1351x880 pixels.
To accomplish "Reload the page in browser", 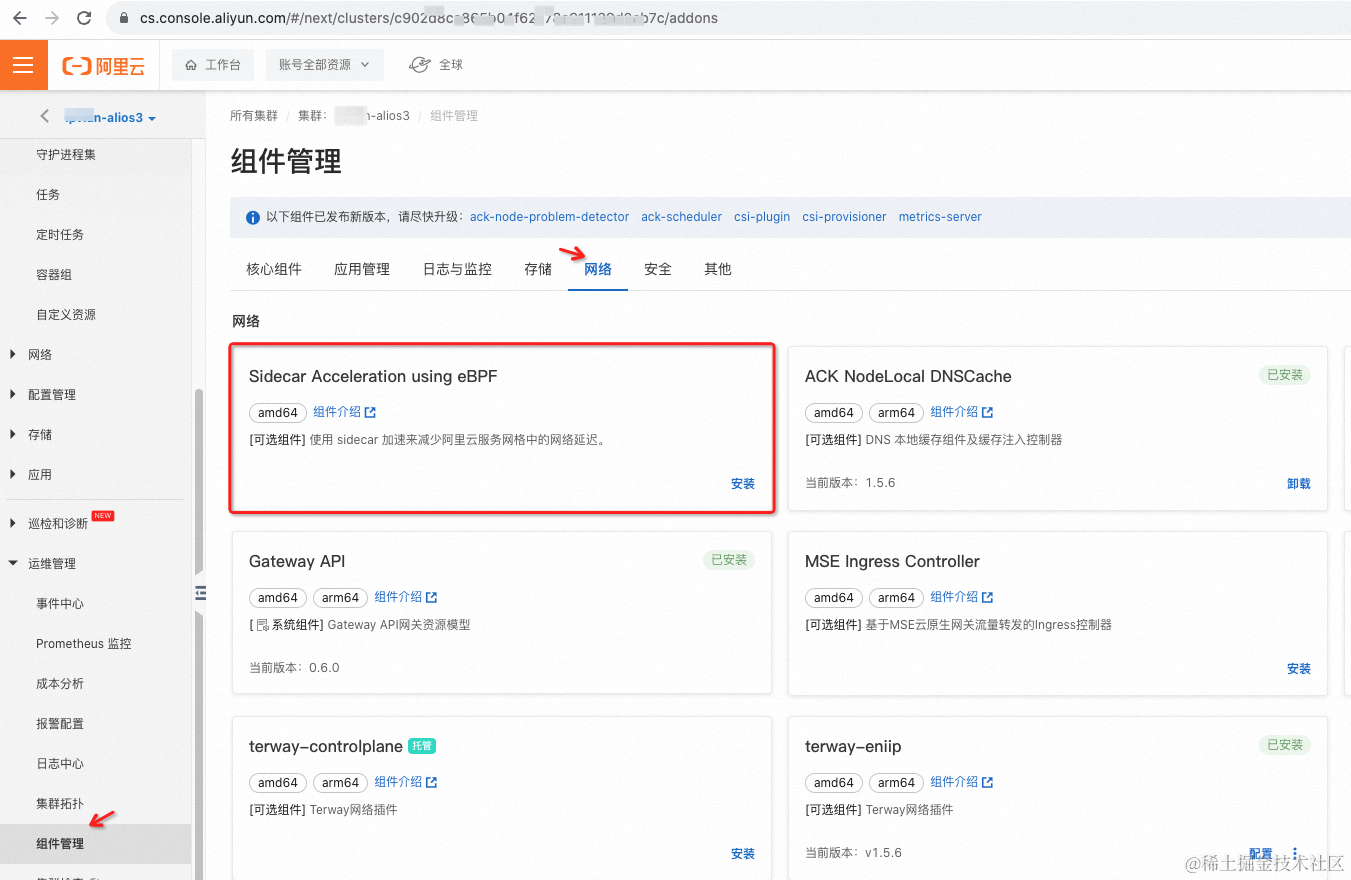I will click(x=84, y=18).
